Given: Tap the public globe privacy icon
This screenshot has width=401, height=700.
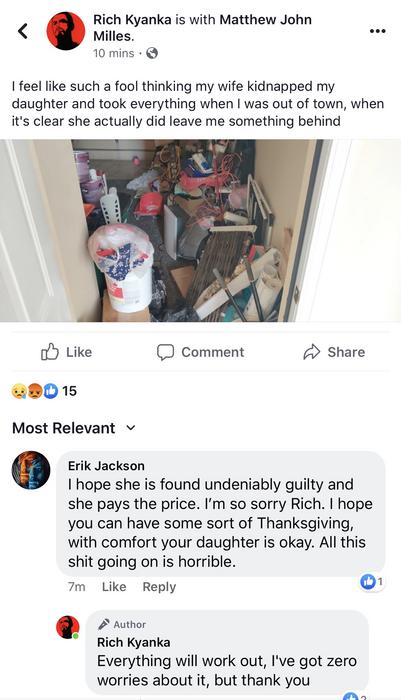Looking at the screenshot, I should [x=152, y=54].
